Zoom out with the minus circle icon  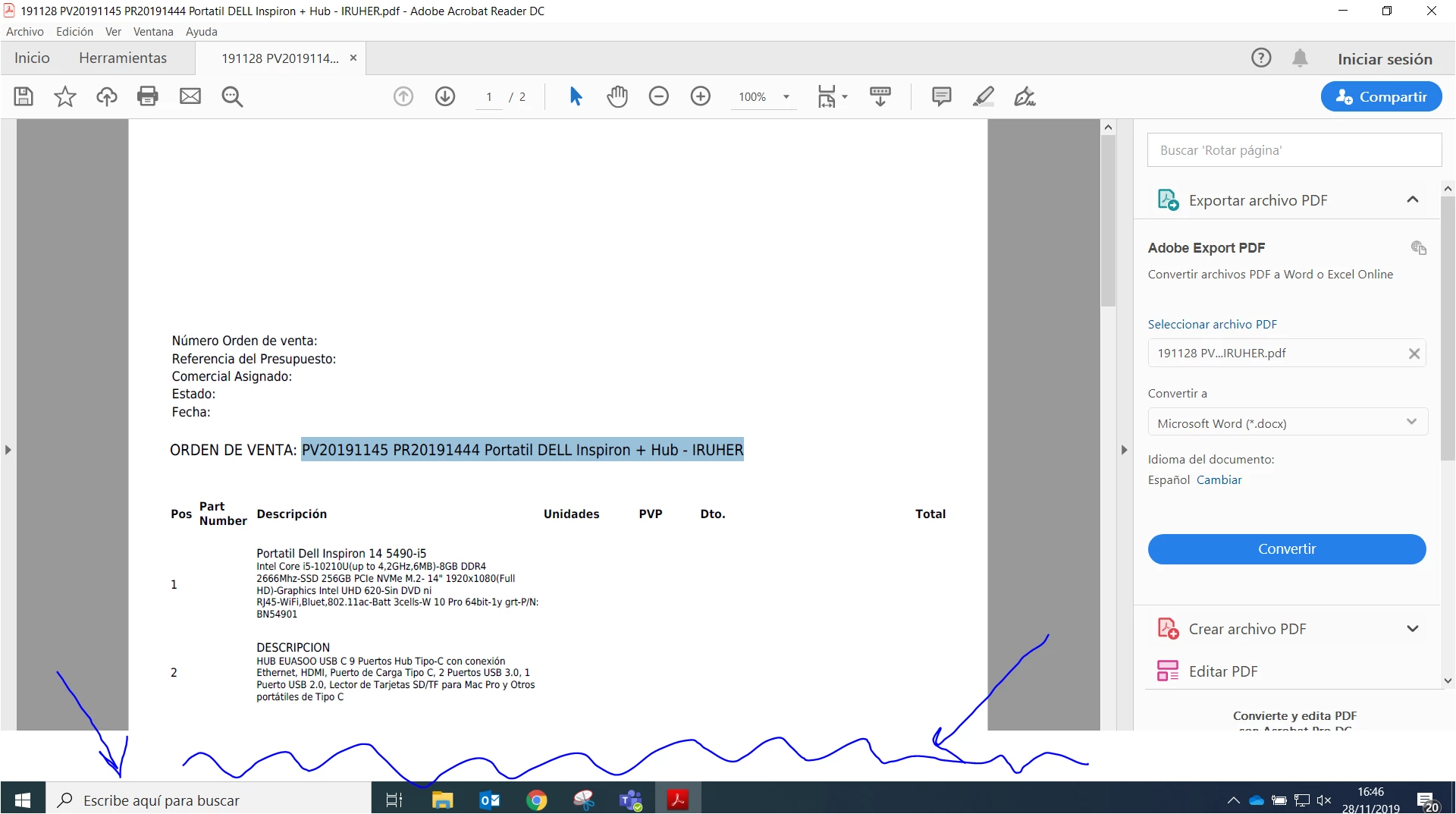659,96
